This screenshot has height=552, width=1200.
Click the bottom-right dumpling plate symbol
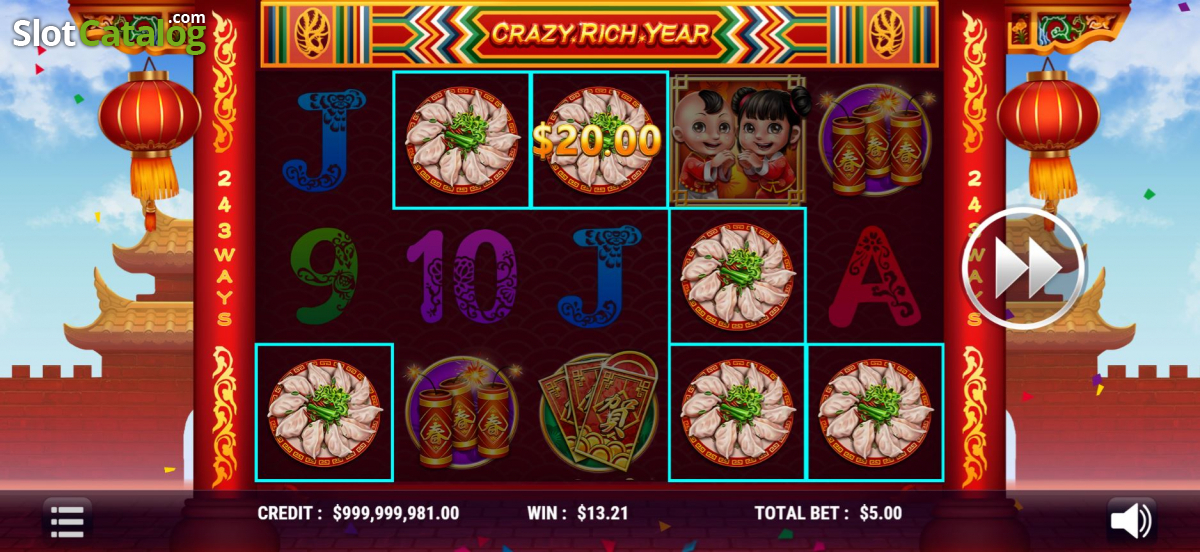pos(875,412)
